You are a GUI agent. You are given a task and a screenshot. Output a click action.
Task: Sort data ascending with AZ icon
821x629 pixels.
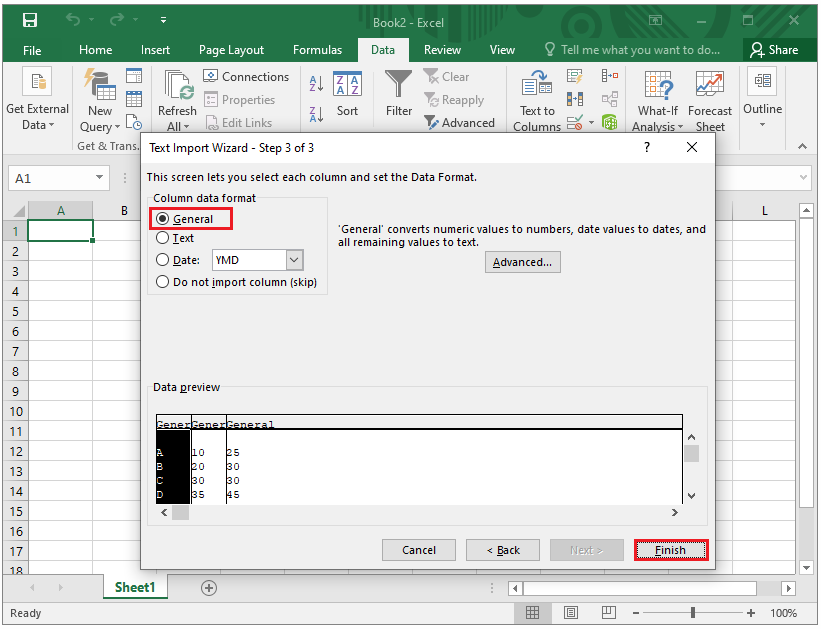[318, 80]
